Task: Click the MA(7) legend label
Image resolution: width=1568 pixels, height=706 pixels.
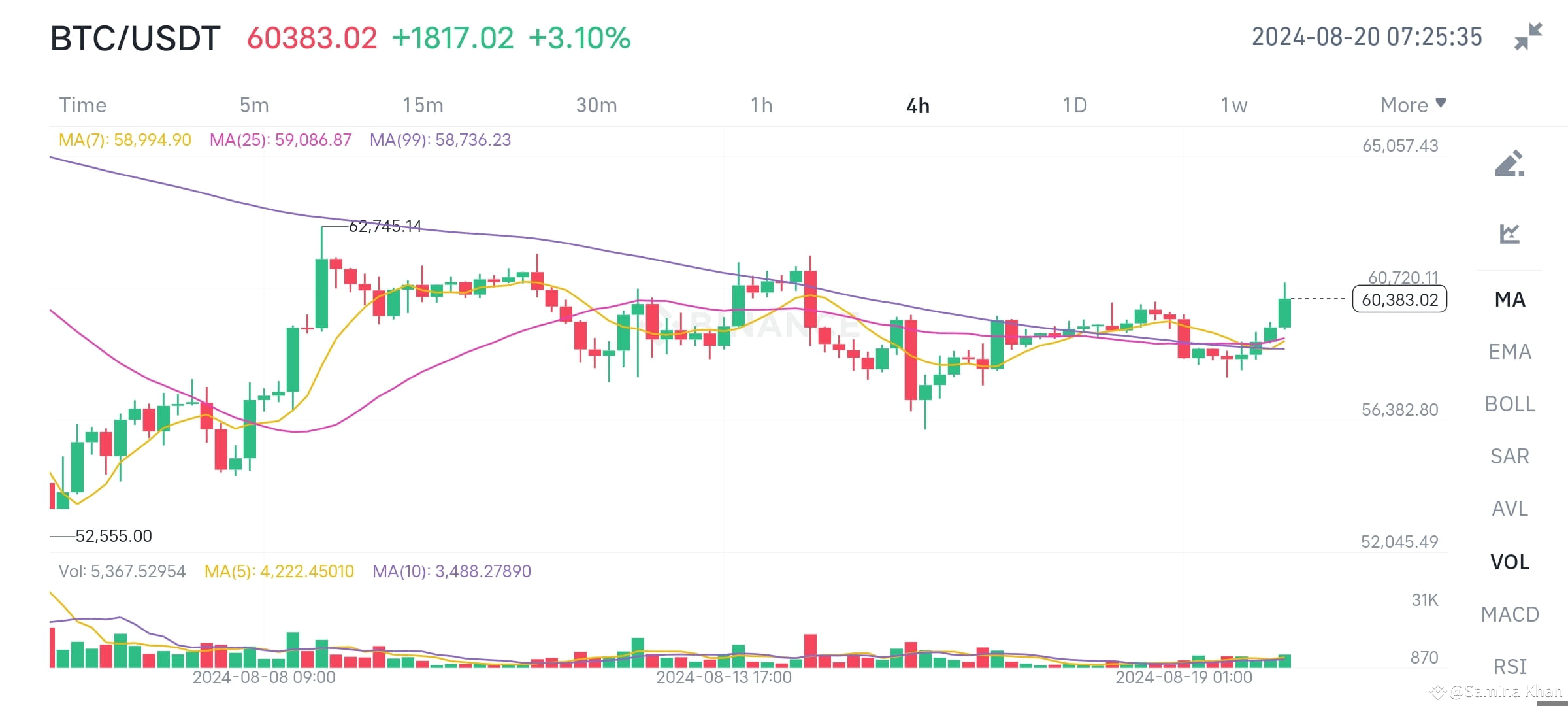Action: (124, 140)
